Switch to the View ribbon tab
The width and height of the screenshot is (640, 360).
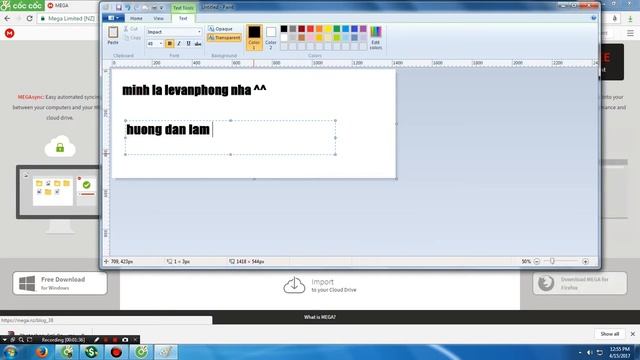pyautogui.click(x=158, y=18)
